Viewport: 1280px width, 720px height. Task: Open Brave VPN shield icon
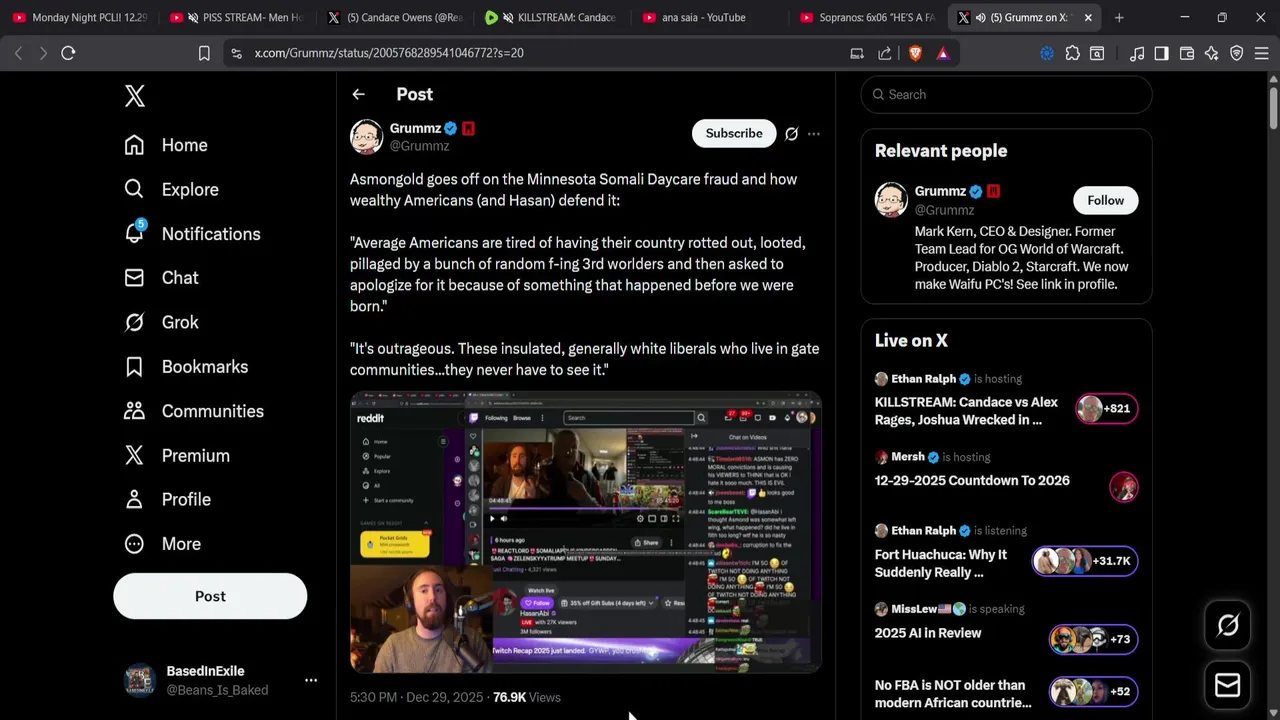tap(1237, 53)
